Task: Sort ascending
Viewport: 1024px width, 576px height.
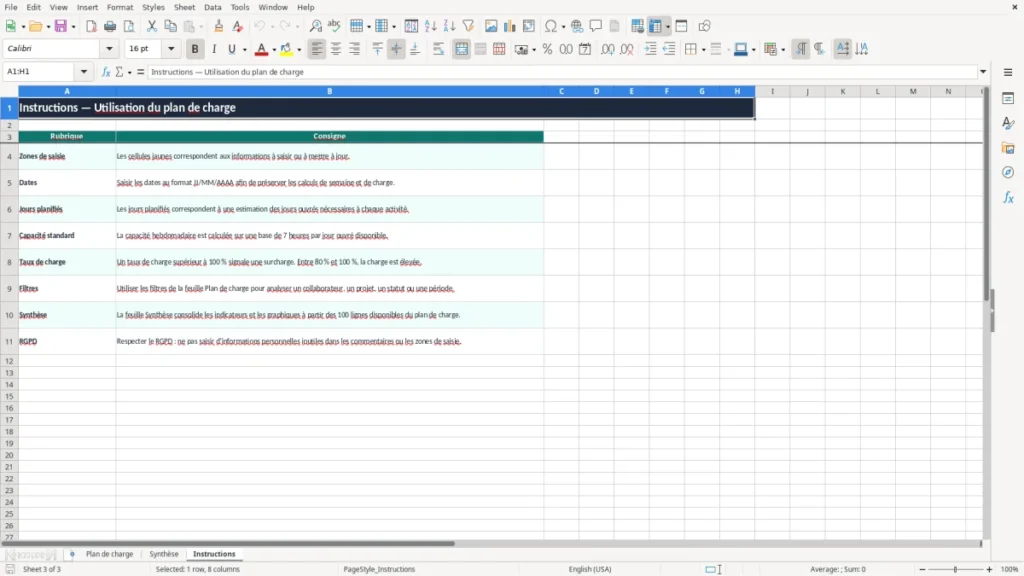Action: pos(430,26)
